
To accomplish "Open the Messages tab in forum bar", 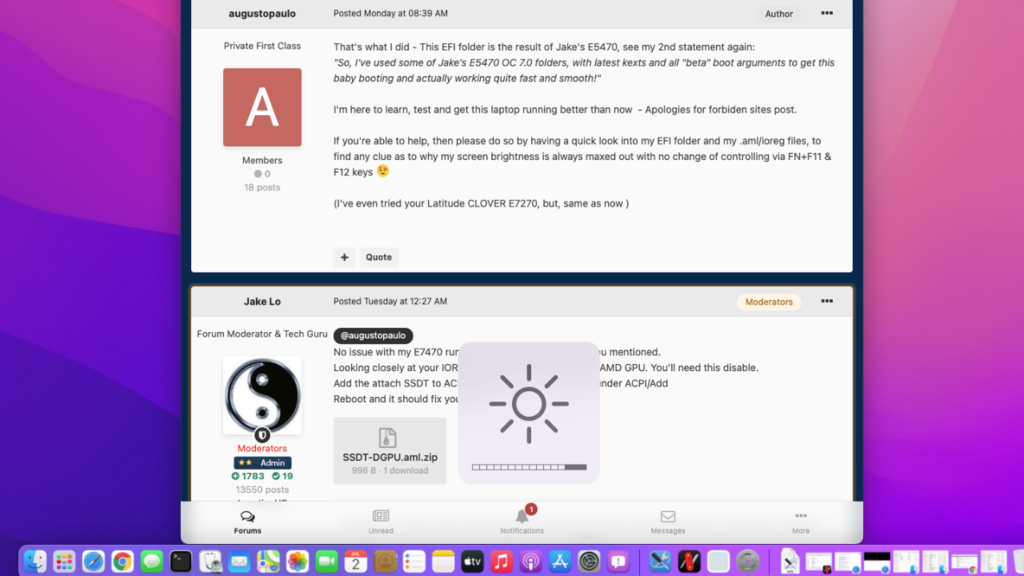I will [x=667, y=522].
